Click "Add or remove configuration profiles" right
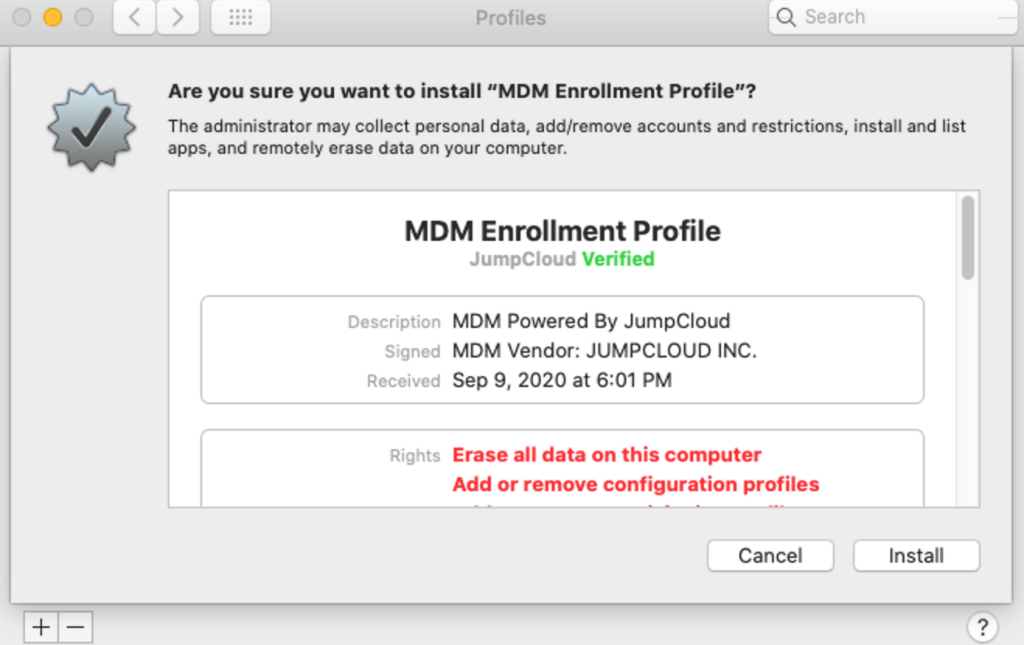Screen dimensions: 1024x645 click(x=636, y=484)
